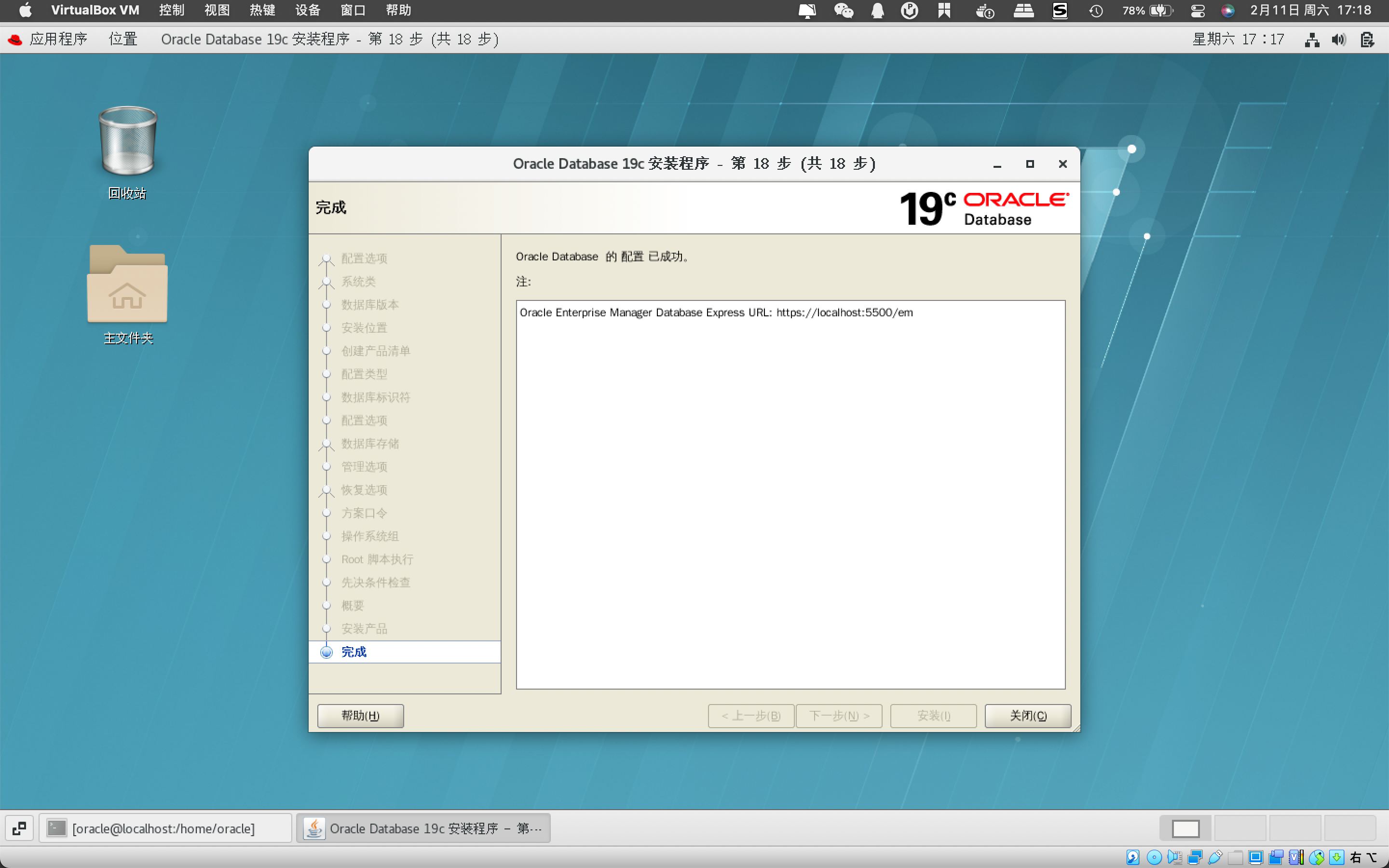Open the 视图 menu in VirtualBox
Viewport: 1389px width, 868px height.
pos(217,10)
